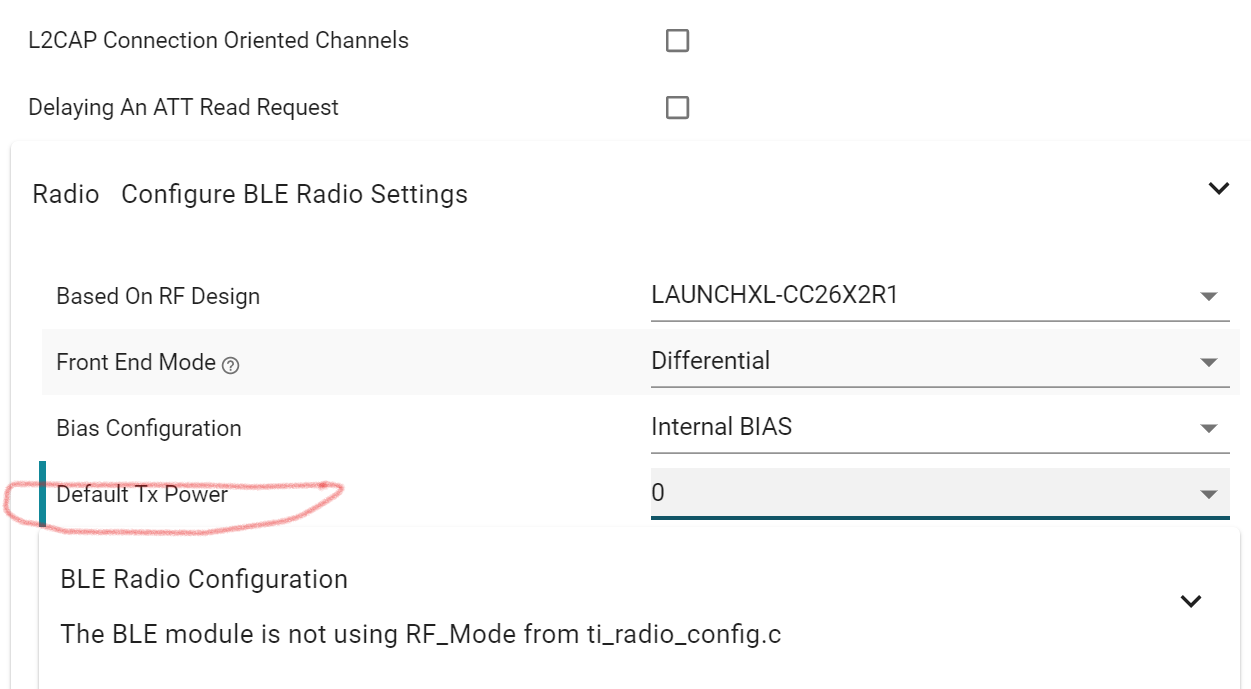Collapse the BLE Radio Configuration chevron
Image resolution: width=1251 pixels, height=689 pixels.
point(1190,601)
